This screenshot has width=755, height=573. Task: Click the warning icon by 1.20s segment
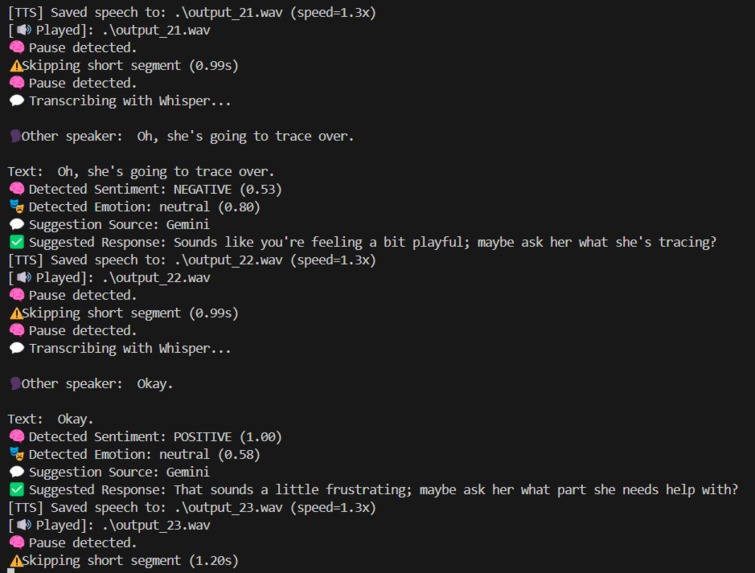pos(16,560)
